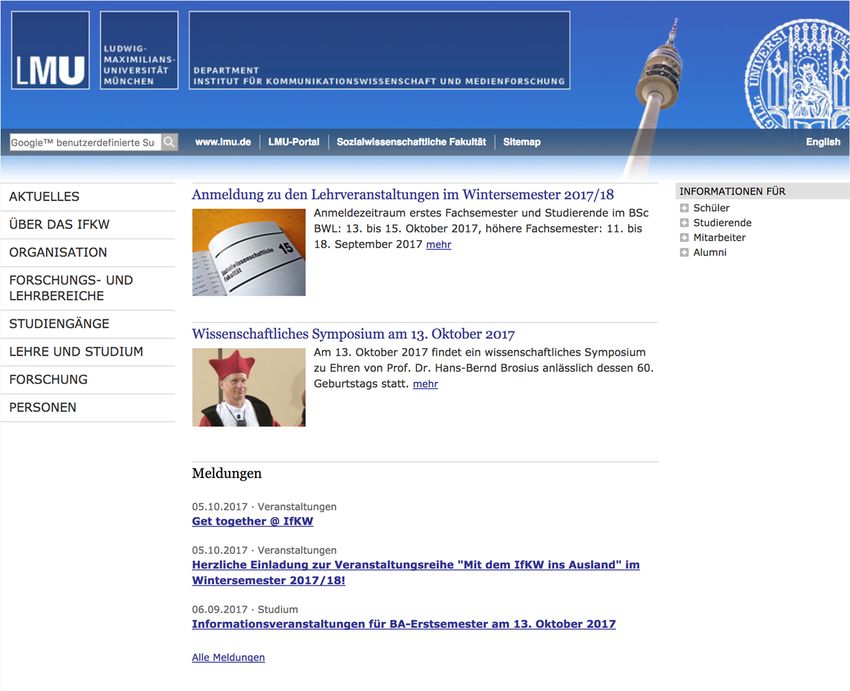Select the Sitemap navigation link
Viewport: 850px width, 691px height.
tap(521, 142)
